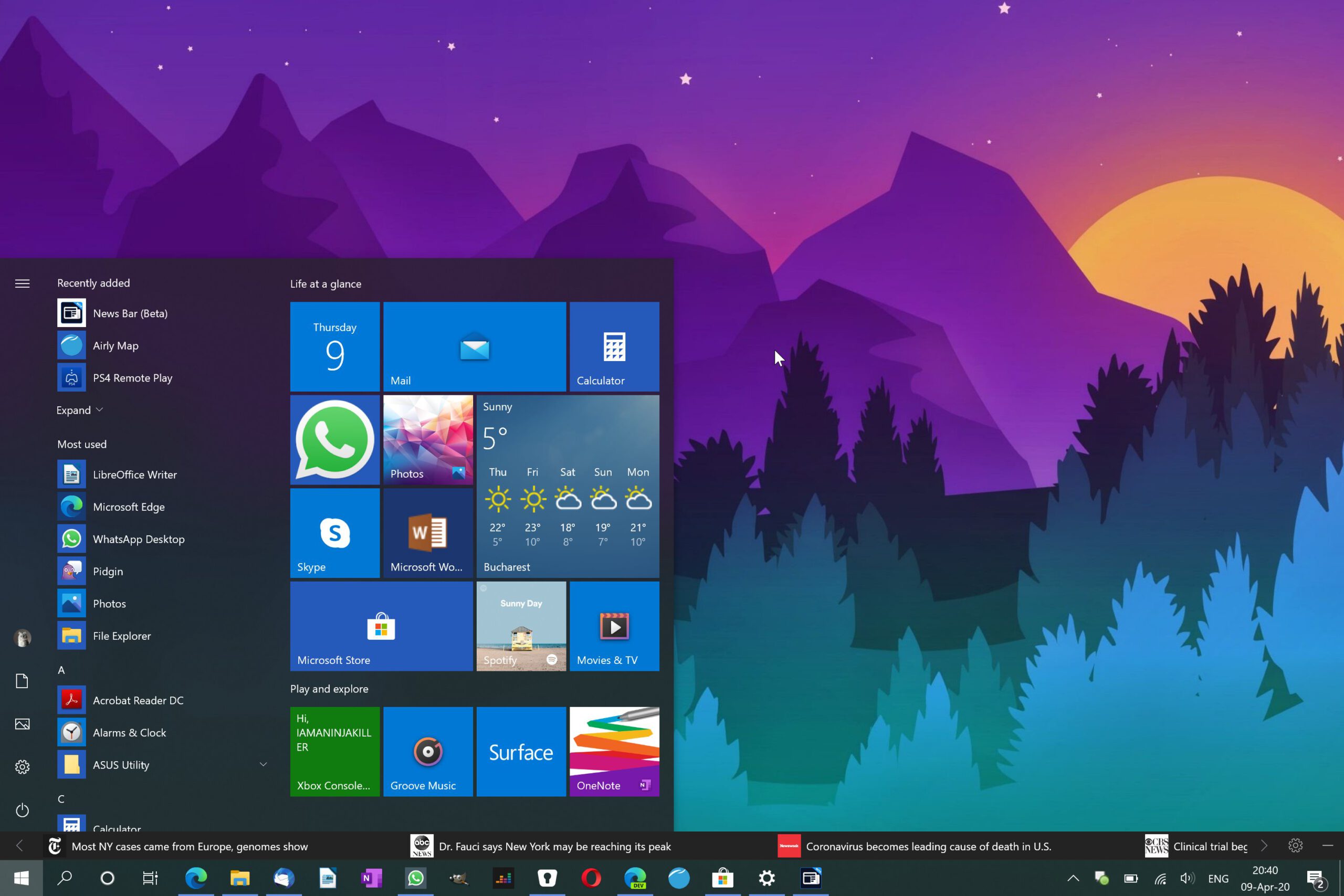Expand the Recently added list

pyautogui.click(x=79, y=410)
